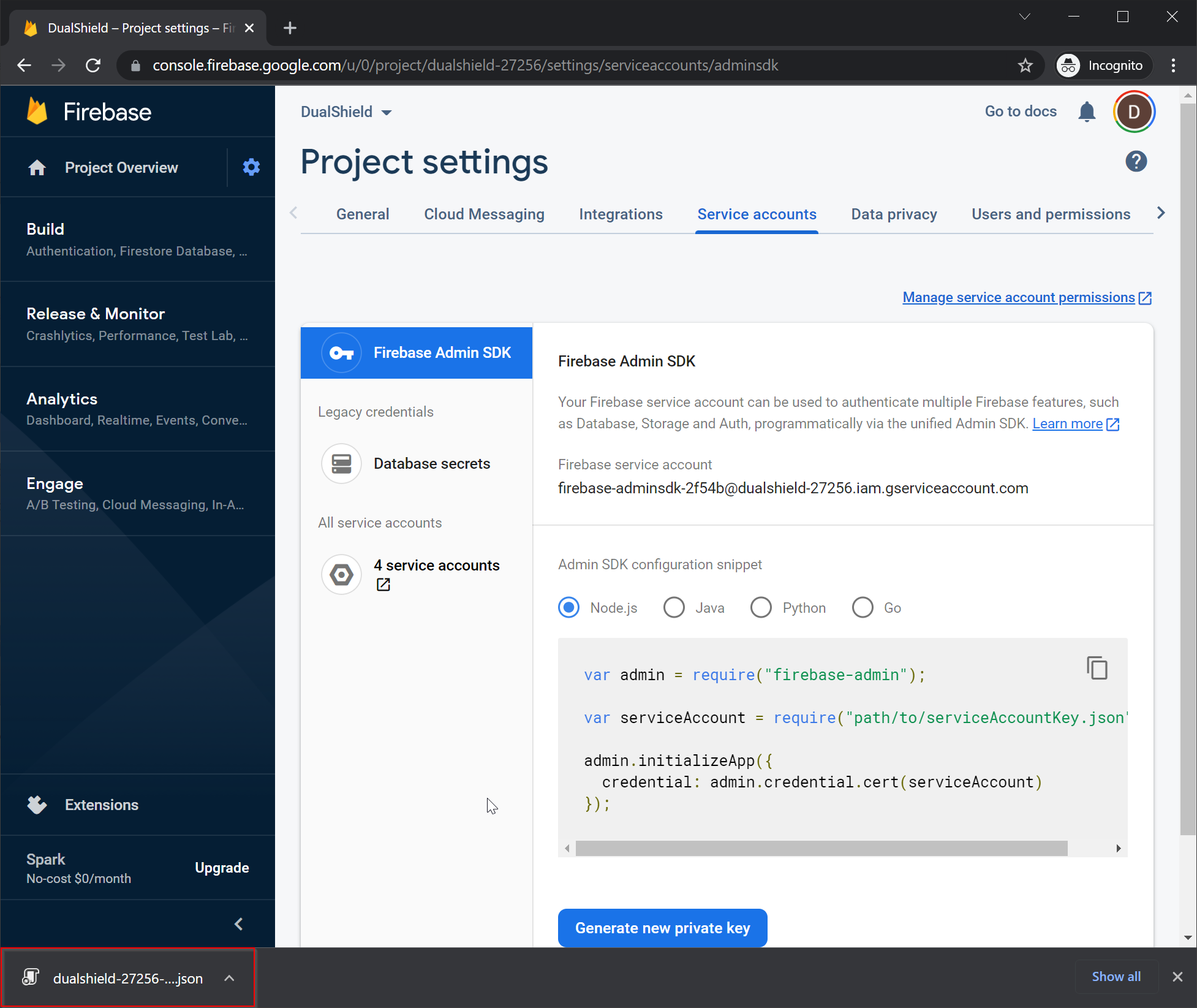Open the downloaded json file options chevron
This screenshot has height=1008, width=1197.
[x=229, y=978]
